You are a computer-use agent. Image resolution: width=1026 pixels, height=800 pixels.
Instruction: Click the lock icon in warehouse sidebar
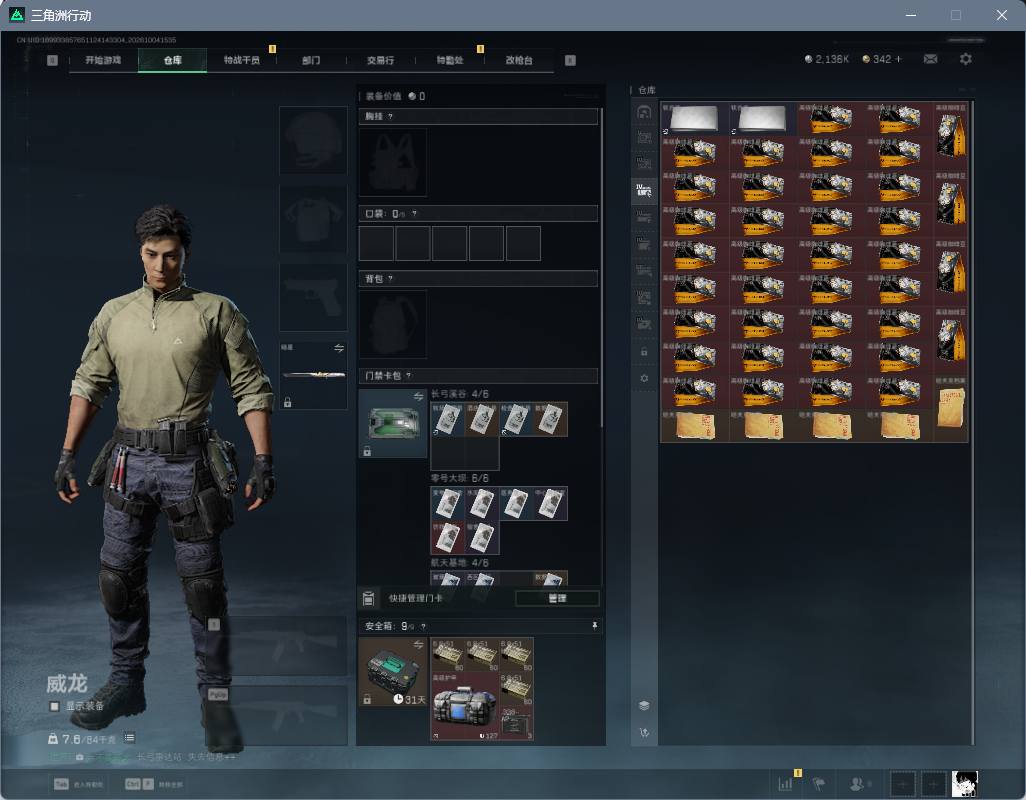[x=644, y=352]
